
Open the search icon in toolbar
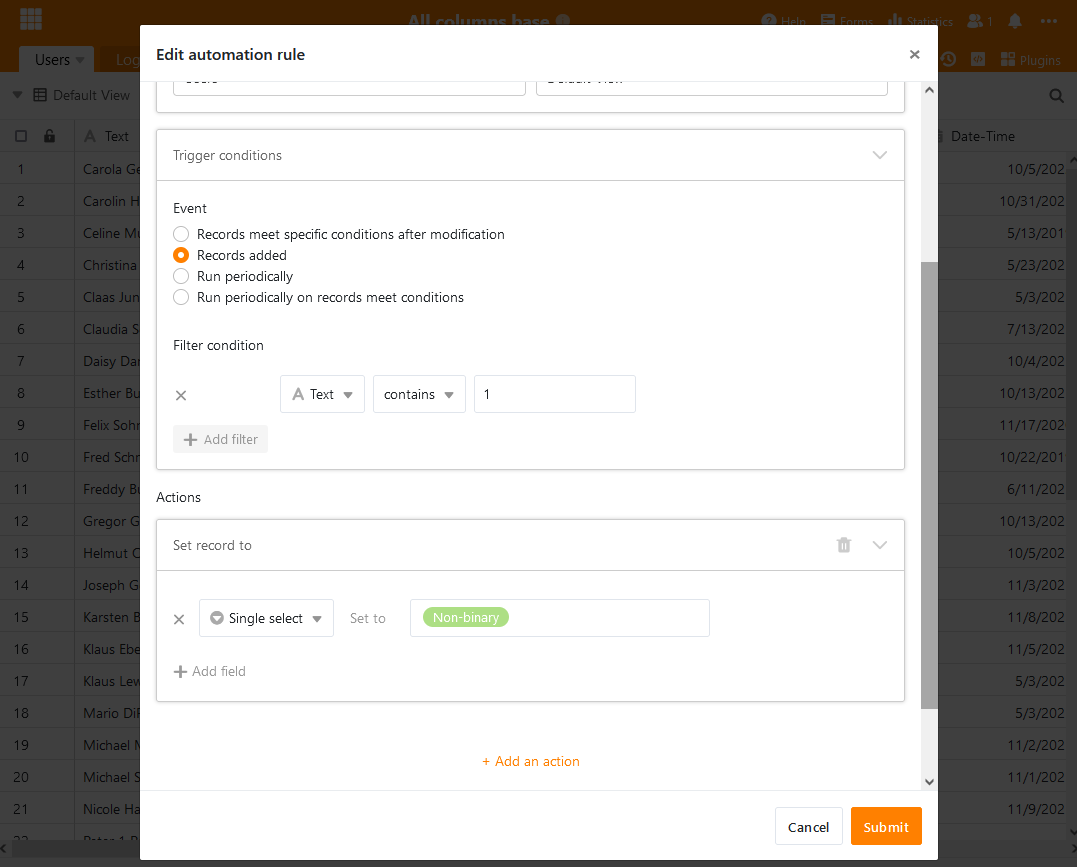click(1056, 96)
